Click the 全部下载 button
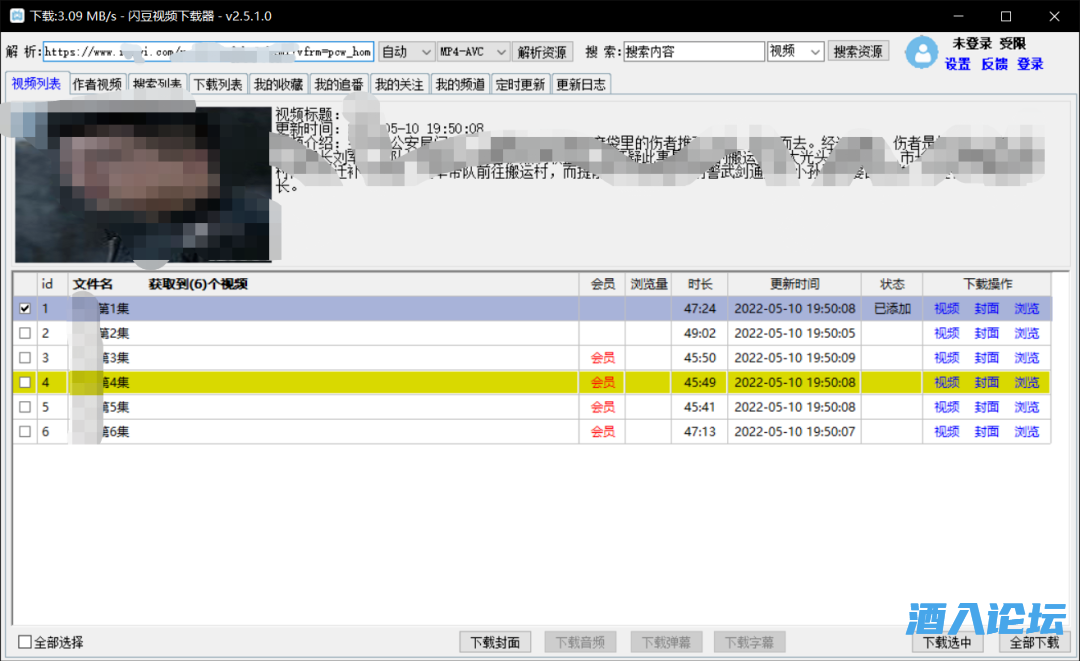 tap(1034, 642)
